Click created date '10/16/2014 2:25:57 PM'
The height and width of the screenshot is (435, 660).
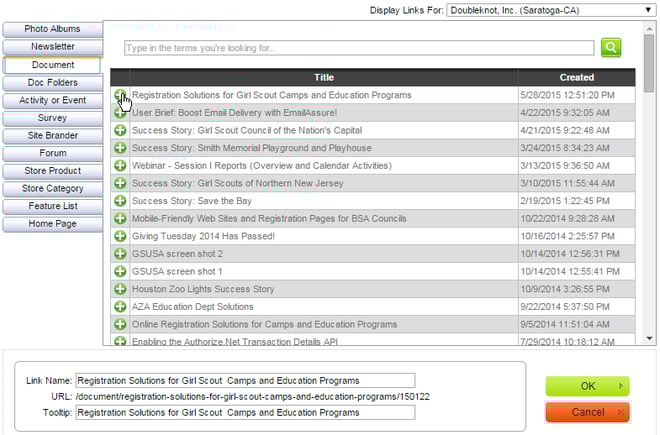(x=567, y=236)
